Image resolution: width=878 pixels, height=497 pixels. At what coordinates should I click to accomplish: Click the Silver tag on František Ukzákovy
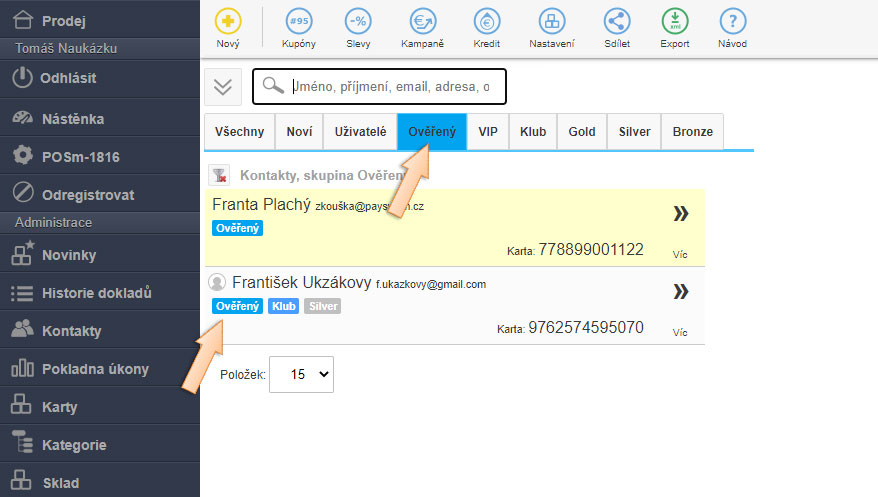click(323, 307)
